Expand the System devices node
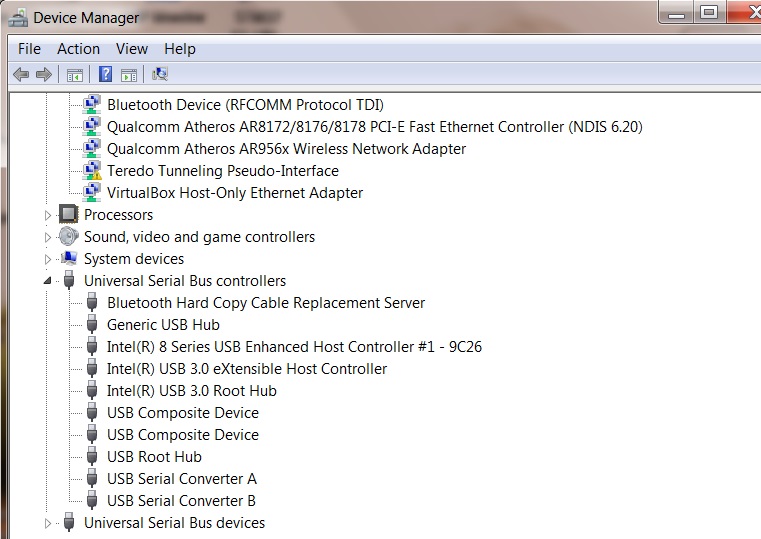This screenshot has height=539, width=761. pyautogui.click(x=48, y=259)
